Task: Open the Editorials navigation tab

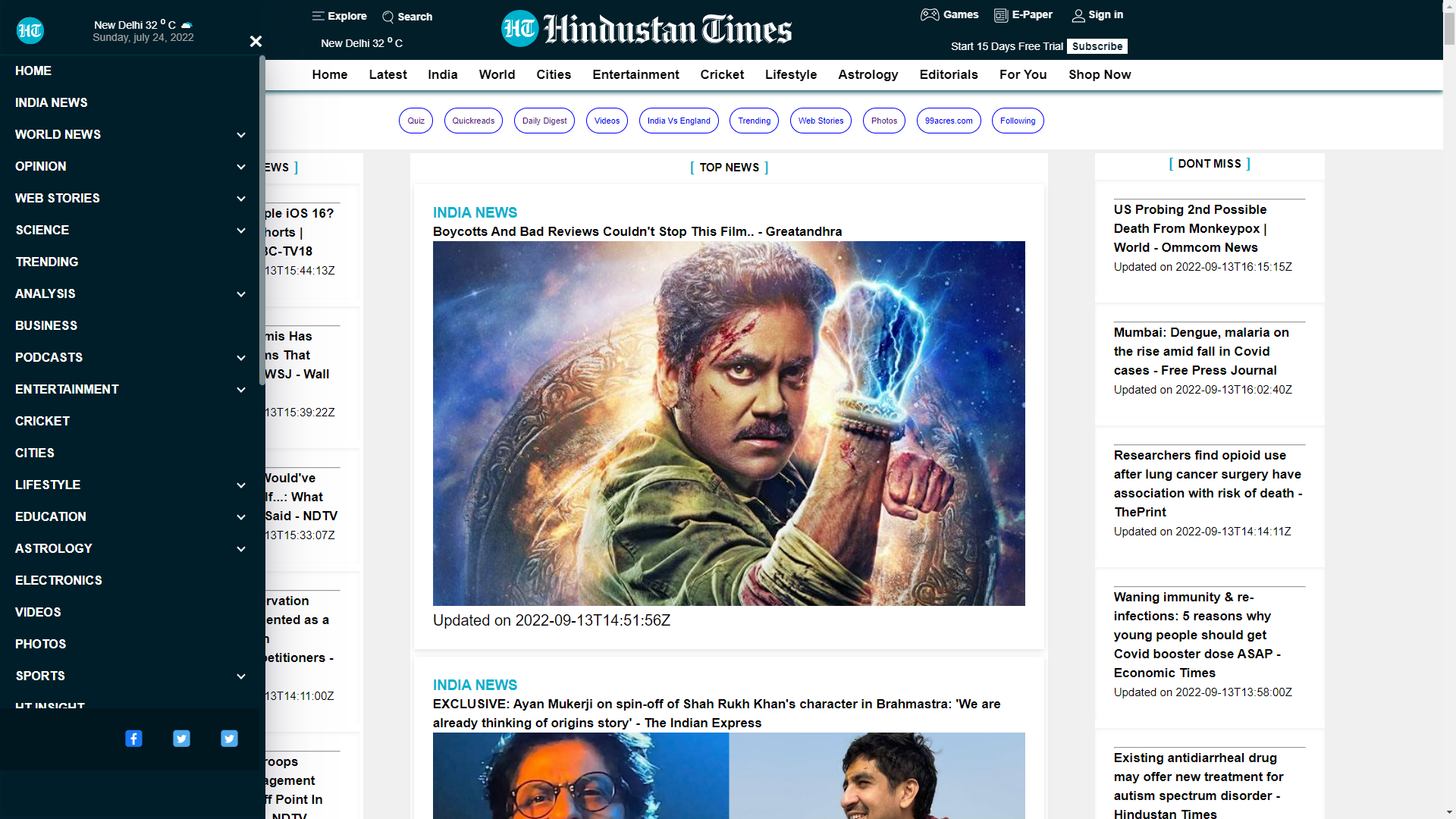Action: click(949, 74)
